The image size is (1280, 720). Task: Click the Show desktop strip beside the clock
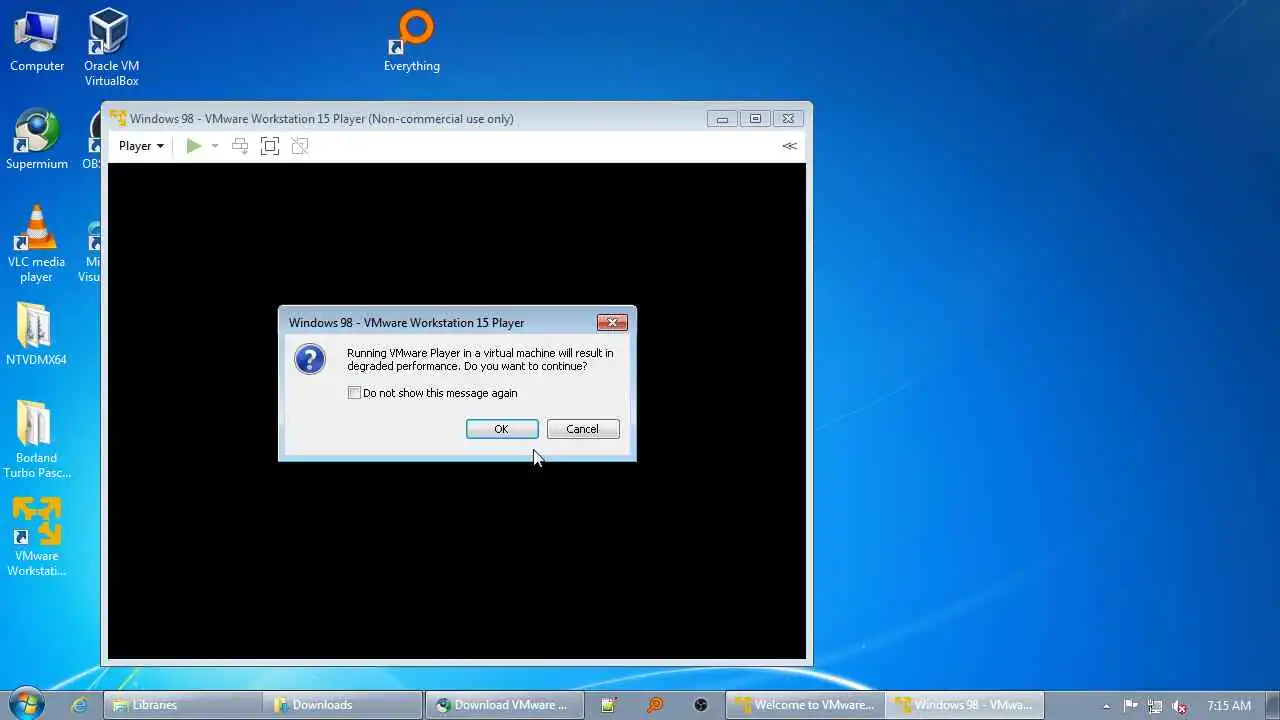point(1272,705)
